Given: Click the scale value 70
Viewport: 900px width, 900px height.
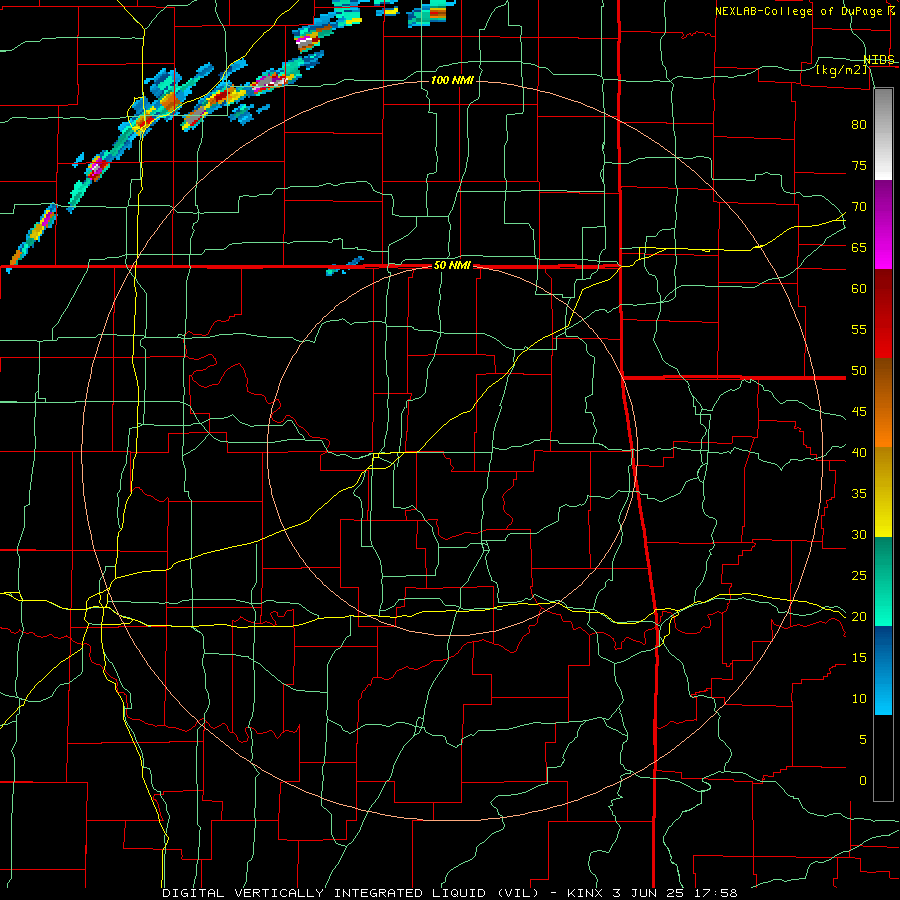Looking at the screenshot, I should point(859,207).
